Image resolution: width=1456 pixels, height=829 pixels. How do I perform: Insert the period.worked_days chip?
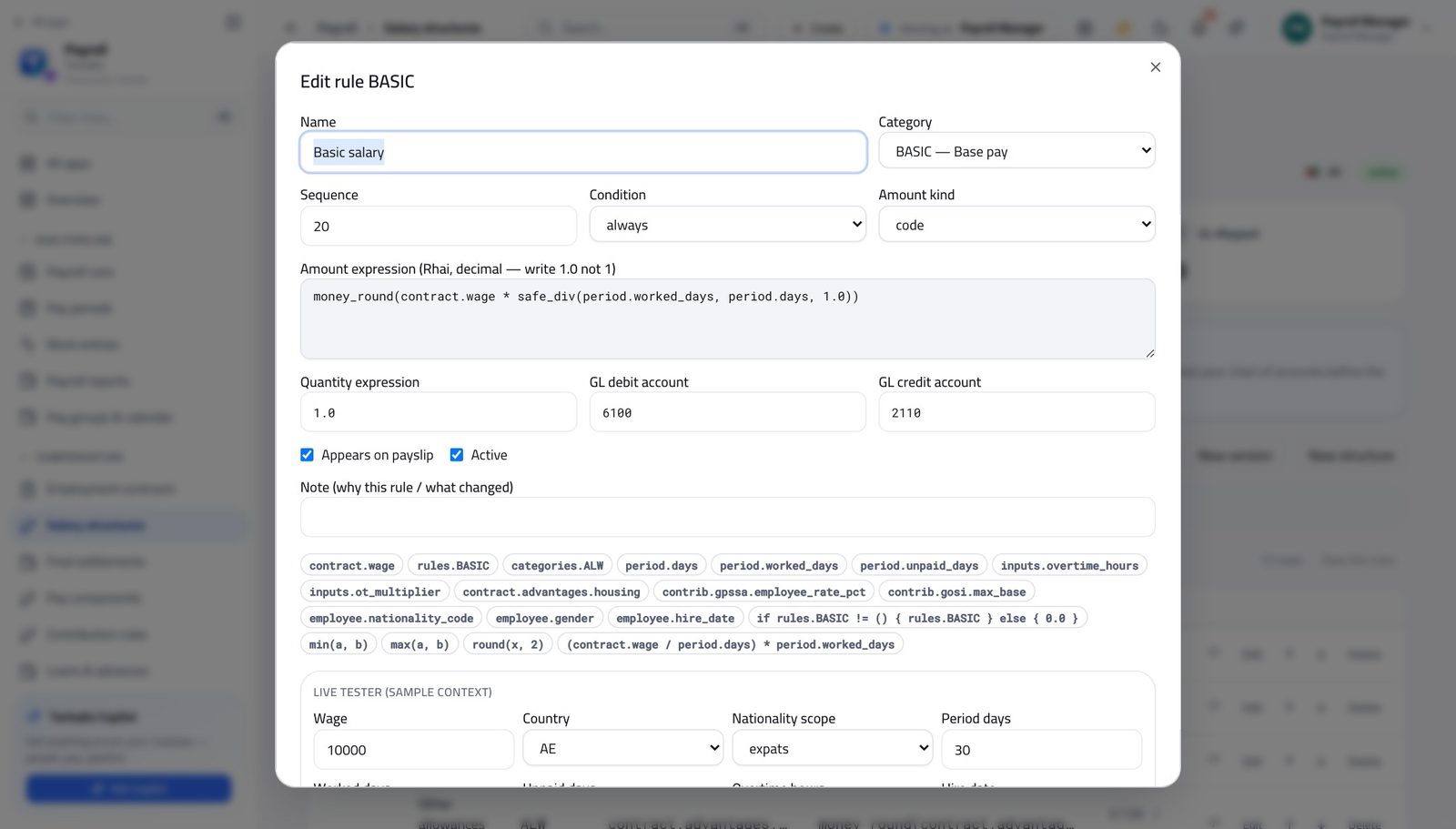point(779,566)
